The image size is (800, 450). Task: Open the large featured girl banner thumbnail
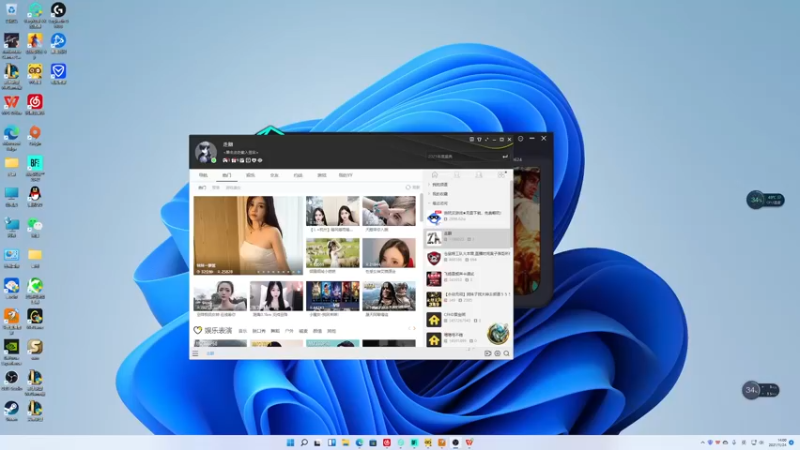point(248,236)
